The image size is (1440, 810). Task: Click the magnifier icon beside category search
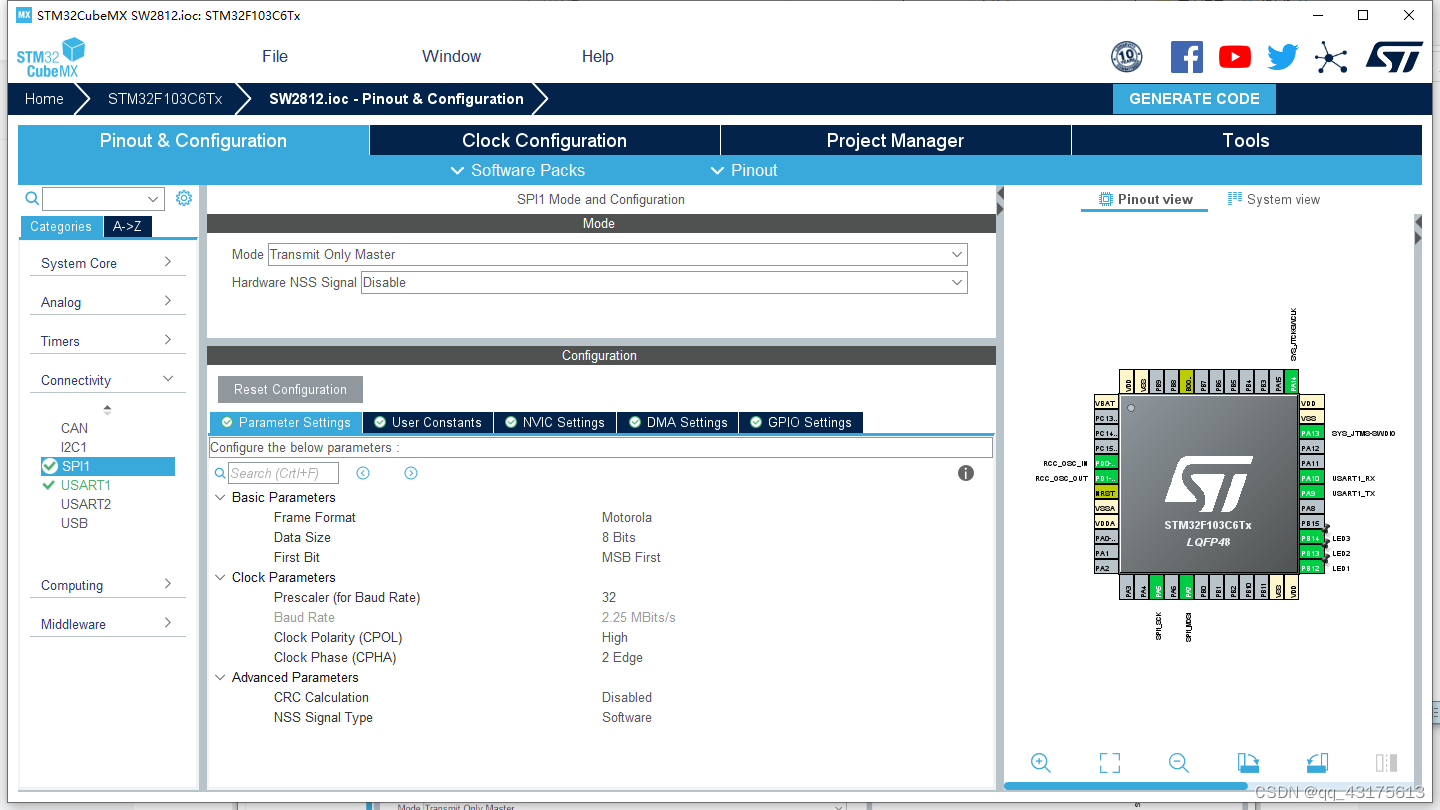[32, 198]
